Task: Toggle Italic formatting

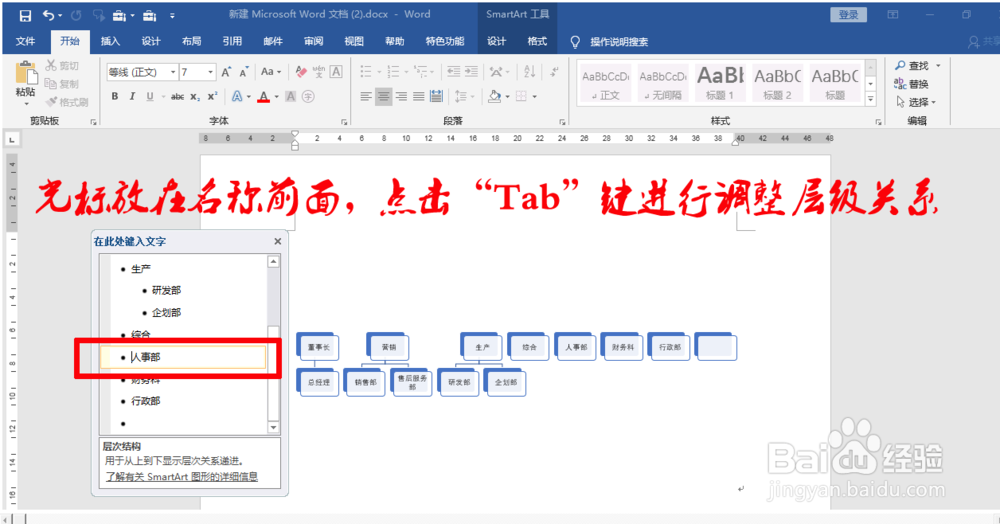Action: tap(132, 96)
